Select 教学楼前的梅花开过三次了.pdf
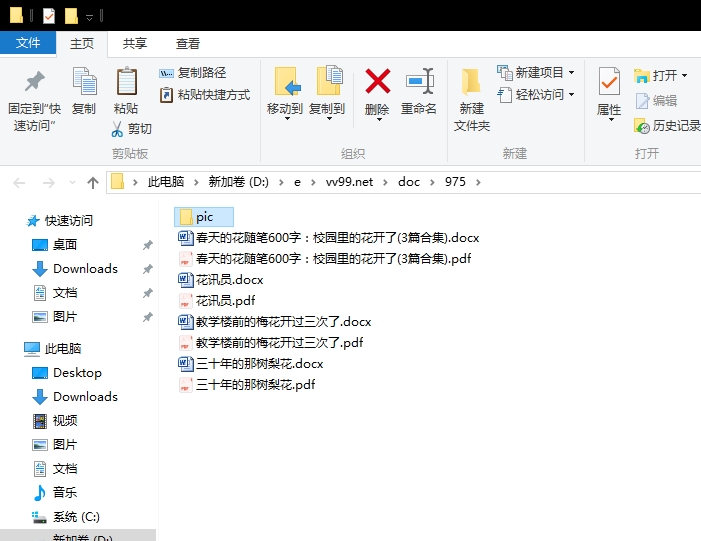The image size is (701, 541). point(271,343)
